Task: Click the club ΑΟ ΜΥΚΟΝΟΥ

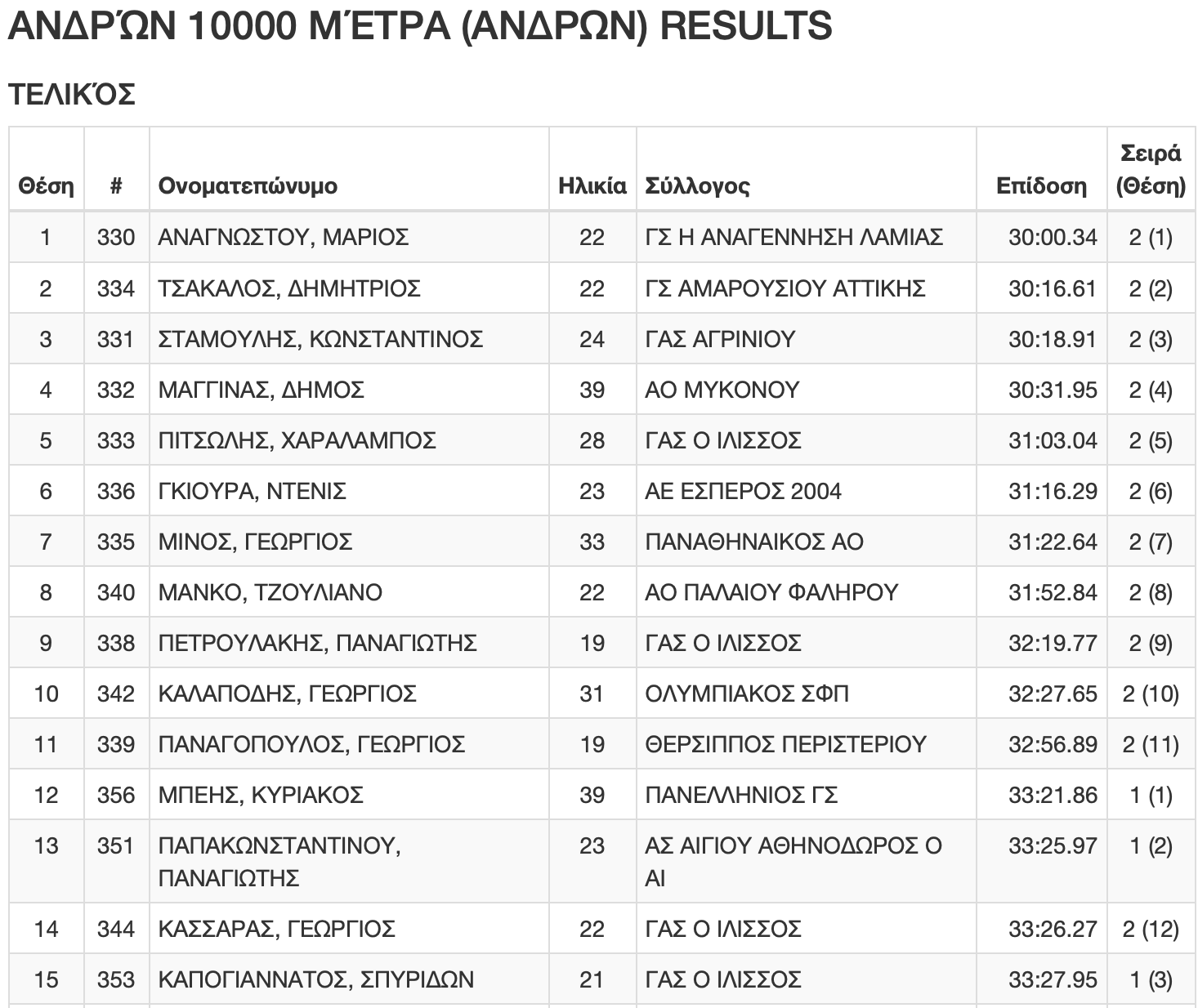Action: [722, 390]
